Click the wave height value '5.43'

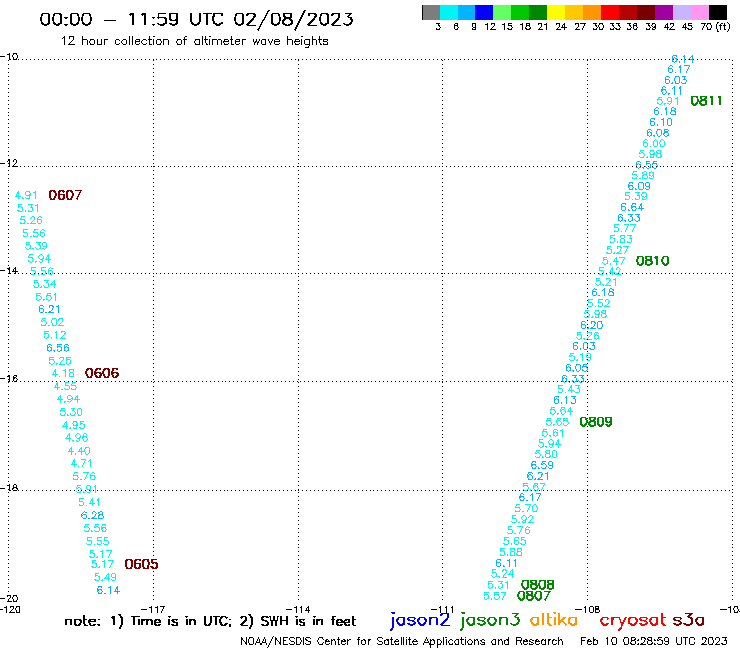coord(569,389)
